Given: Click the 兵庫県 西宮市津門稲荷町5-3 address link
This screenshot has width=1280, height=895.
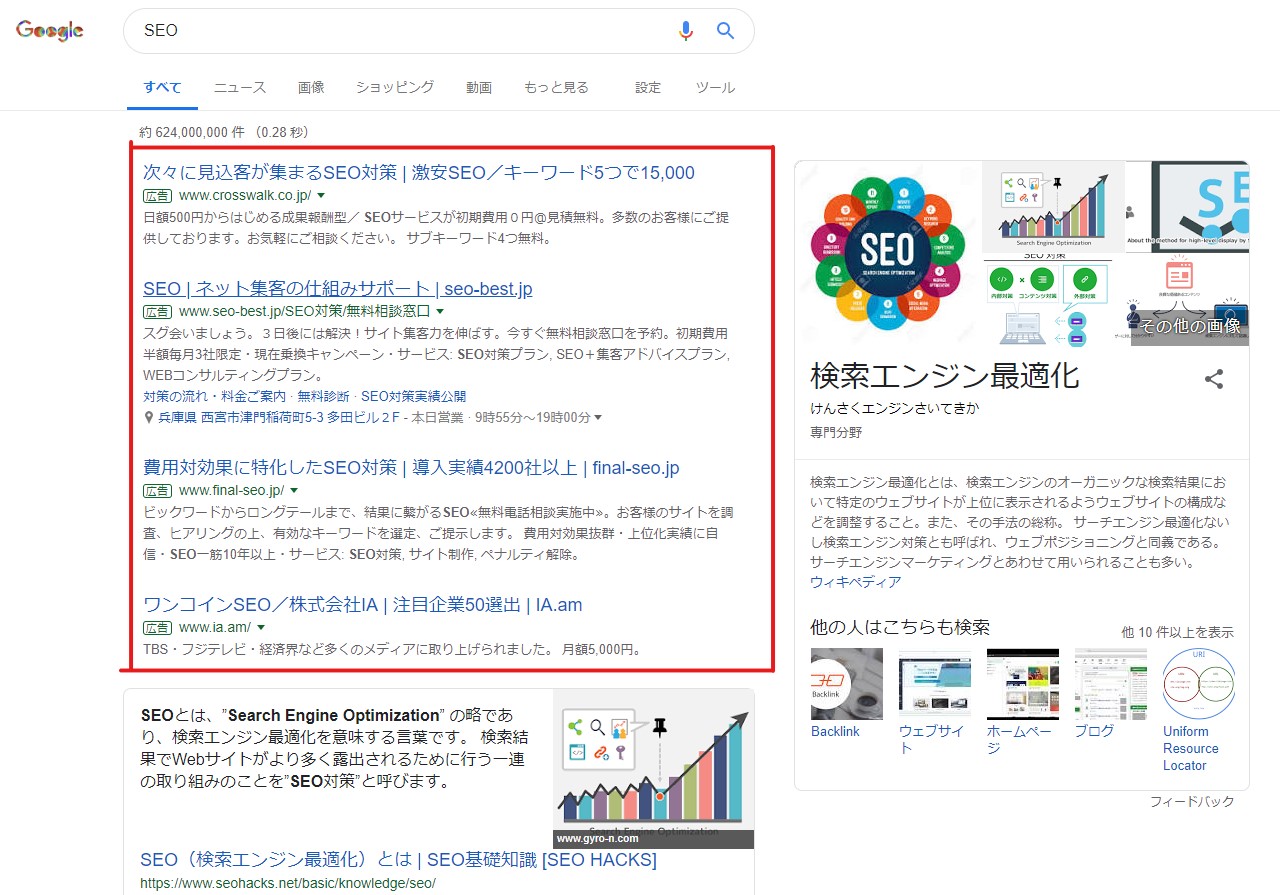Looking at the screenshot, I should [278, 417].
